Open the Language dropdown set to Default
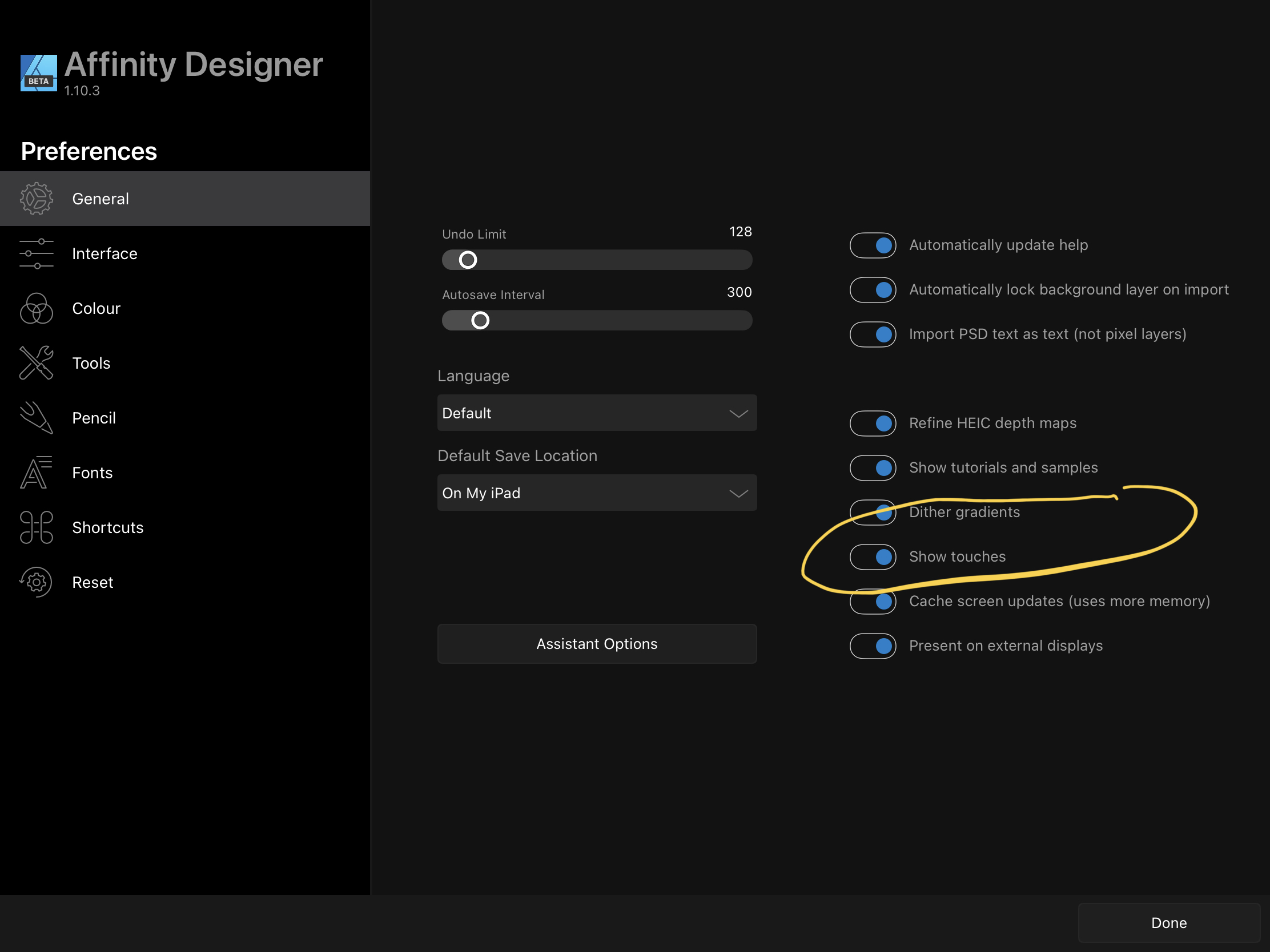Viewport: 1270px width, 952px height. (597, 413)
